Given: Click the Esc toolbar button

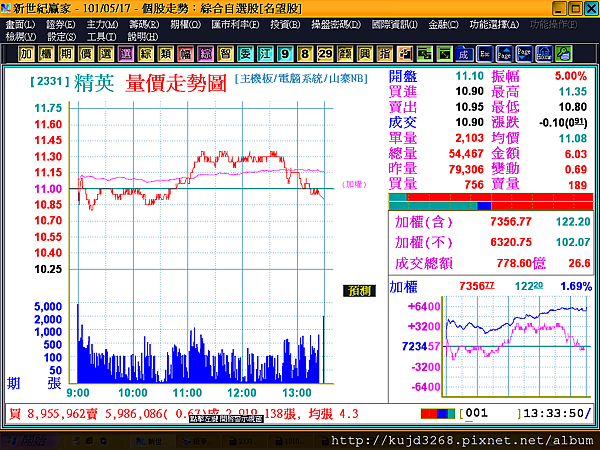Looking at the screenshot, I should coord(484,54).
